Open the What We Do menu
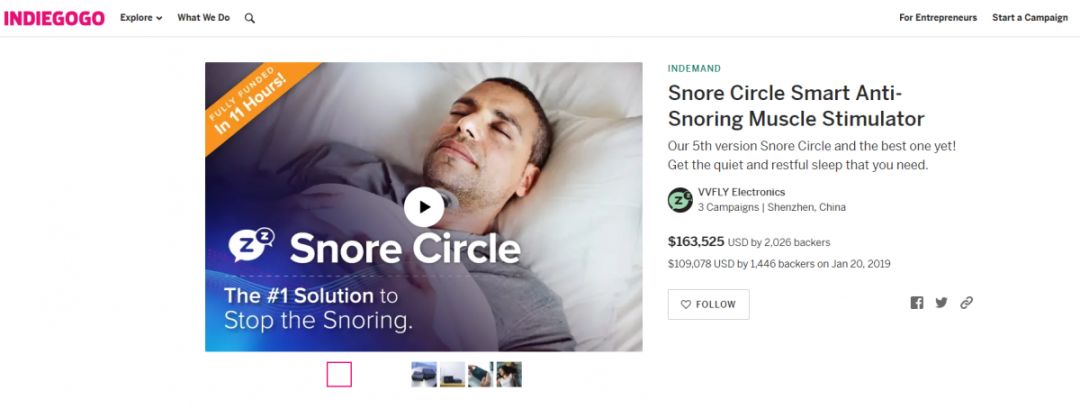The width and height of the screenshot is (1080, 409). tap(203, 18)
